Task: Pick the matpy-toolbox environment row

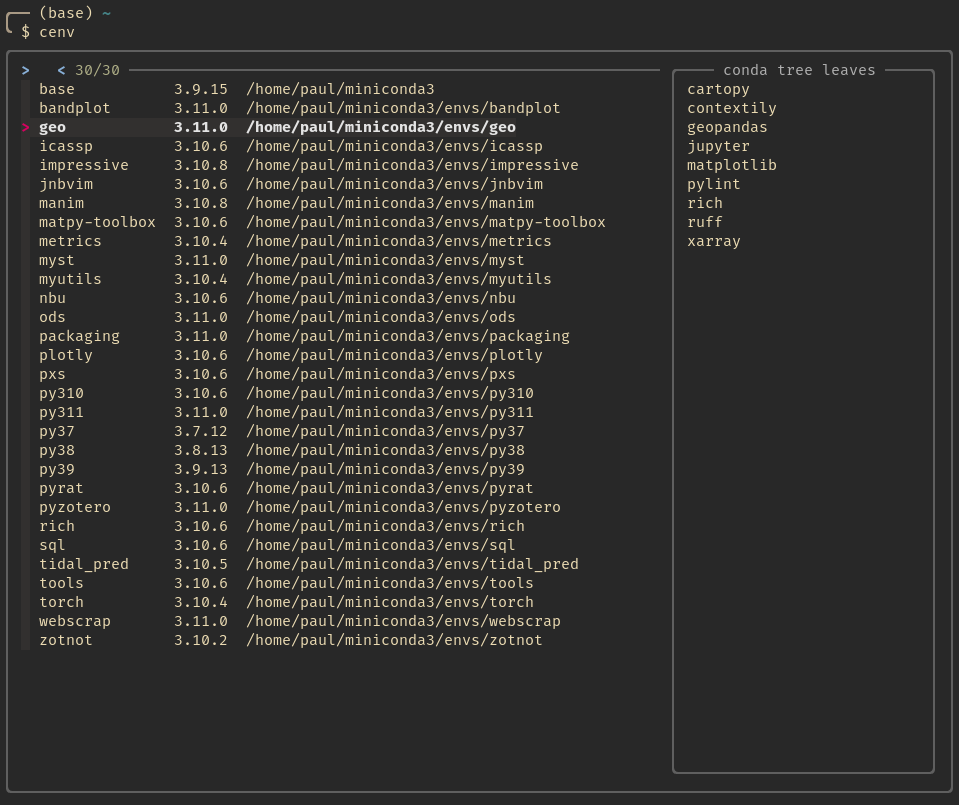Action: (97, 222)
